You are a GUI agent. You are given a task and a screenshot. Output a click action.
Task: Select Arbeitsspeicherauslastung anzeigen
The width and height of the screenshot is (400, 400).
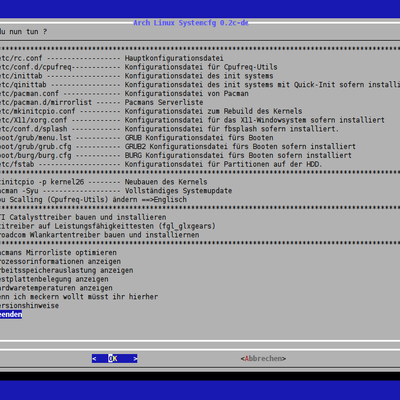click(x=67, y=270)
